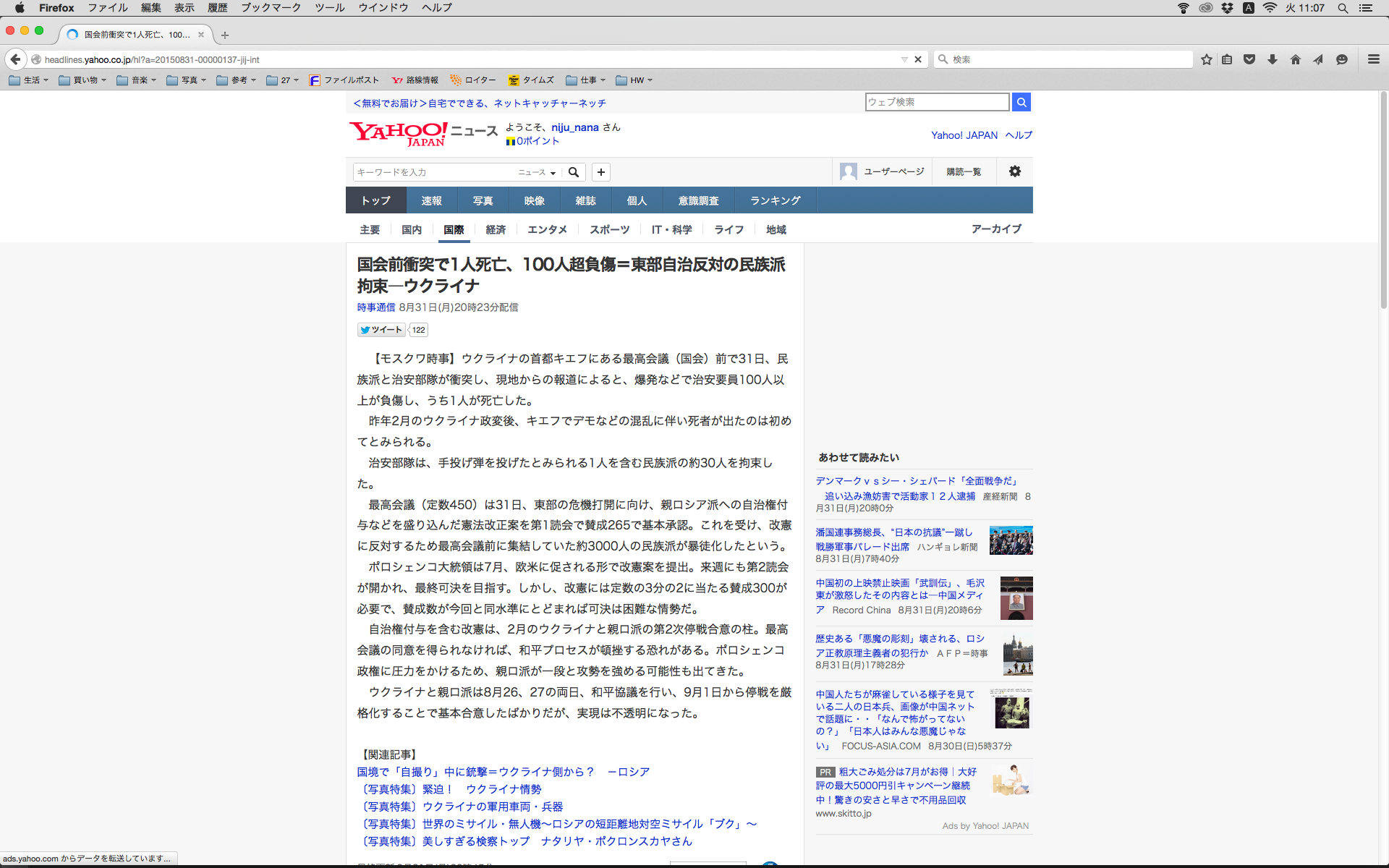Click the plus button beside keyword search
The image size is (1389, 868).
600,172
